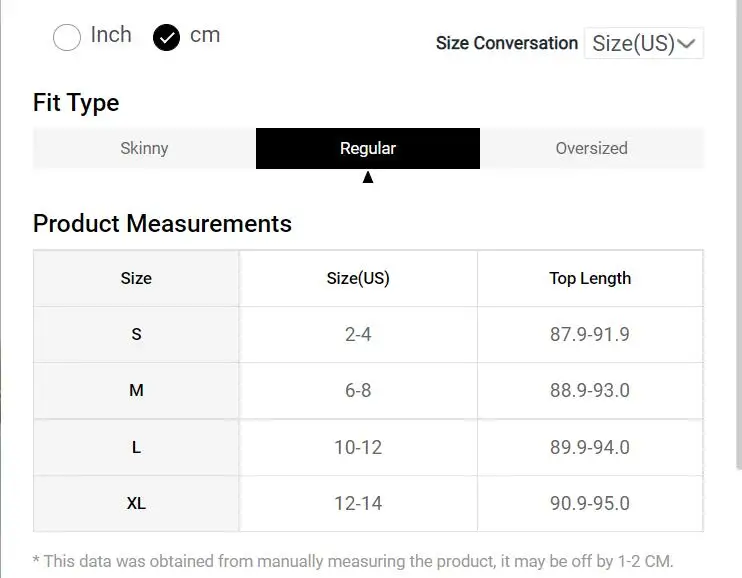
Task: Click the Top Length column header
Action: [x=590, y=278]
